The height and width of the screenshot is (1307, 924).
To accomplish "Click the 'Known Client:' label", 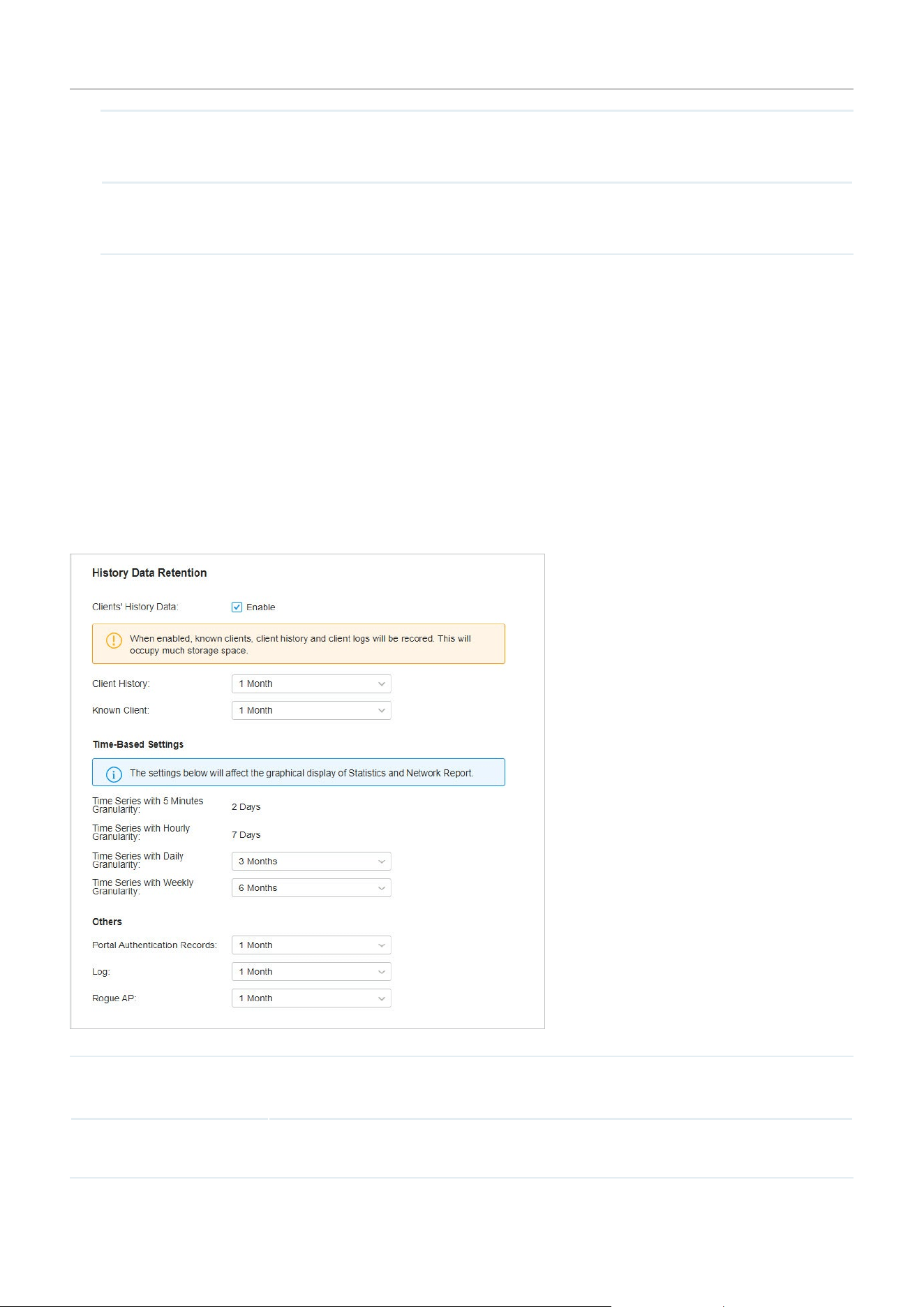I will [121, 710].
